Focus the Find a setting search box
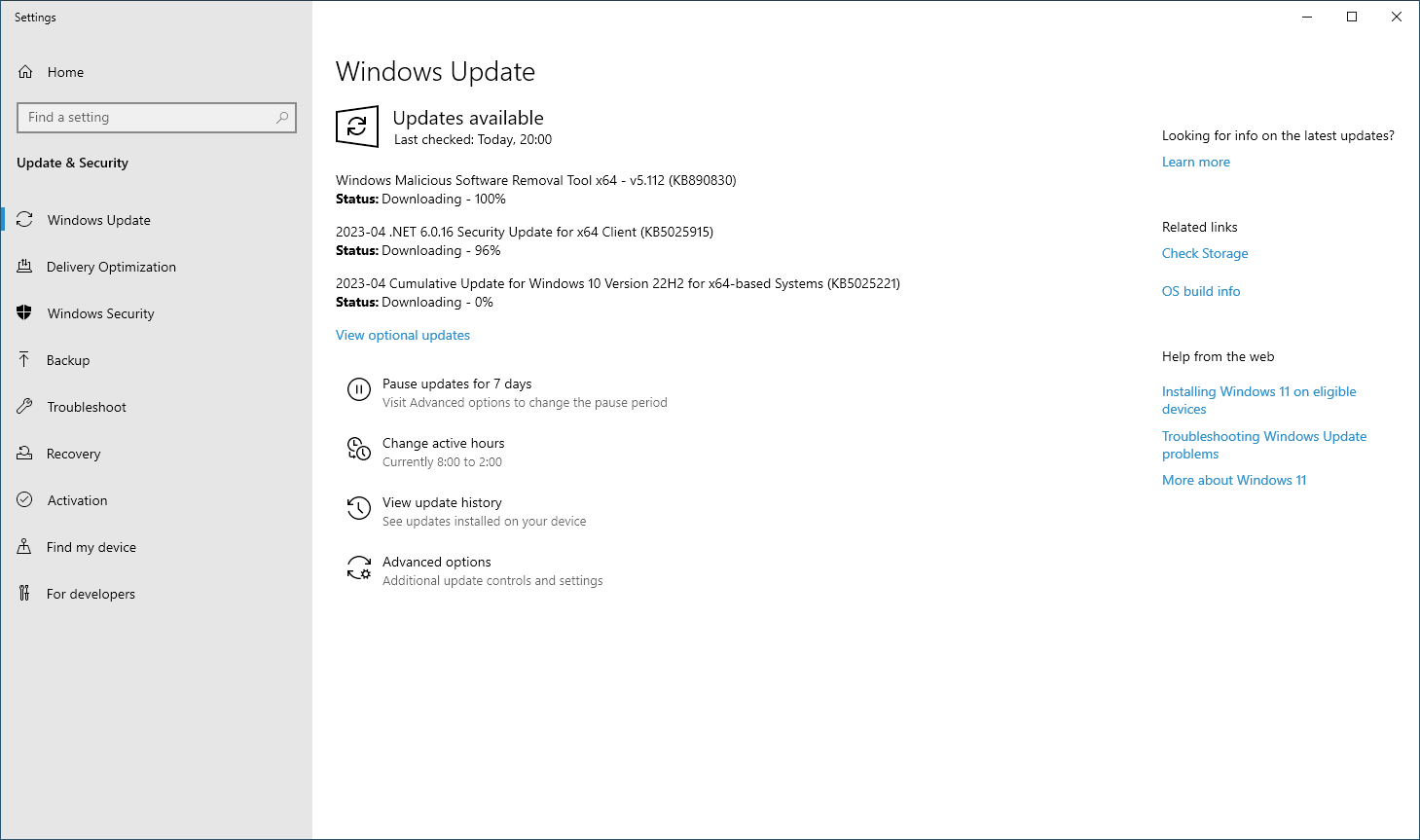 click(157, 118)
